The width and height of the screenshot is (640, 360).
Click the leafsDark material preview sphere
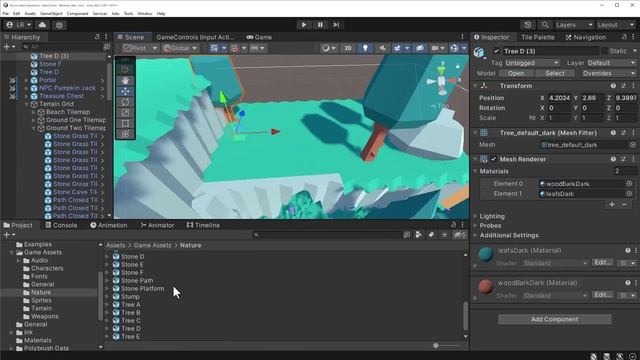coord(486,255)
